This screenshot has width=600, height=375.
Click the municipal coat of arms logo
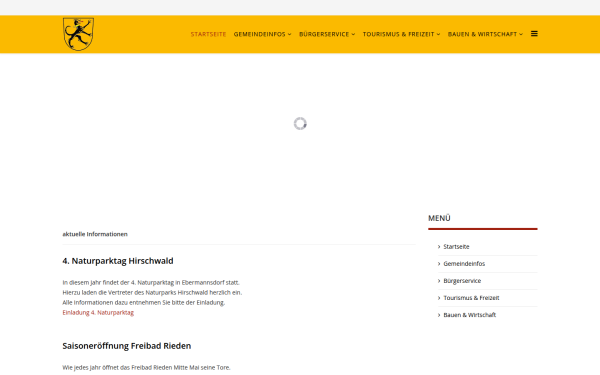point(78,34)
